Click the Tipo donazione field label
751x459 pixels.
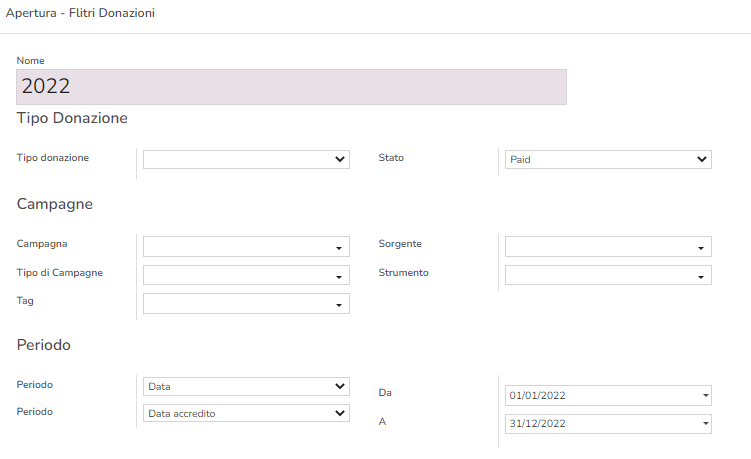[53, 158]
